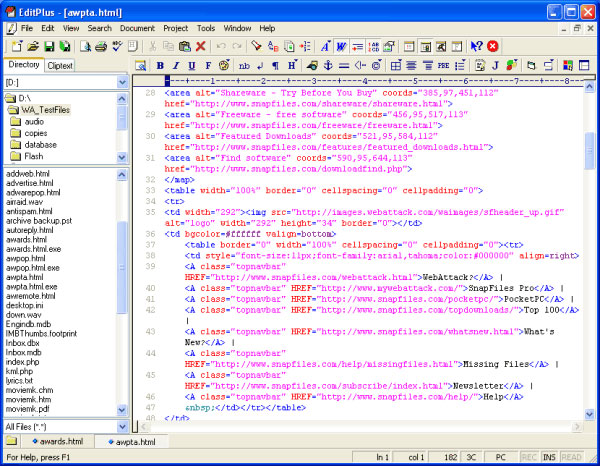
Task: Toggle the Line Number display icon
Action: 373,46
